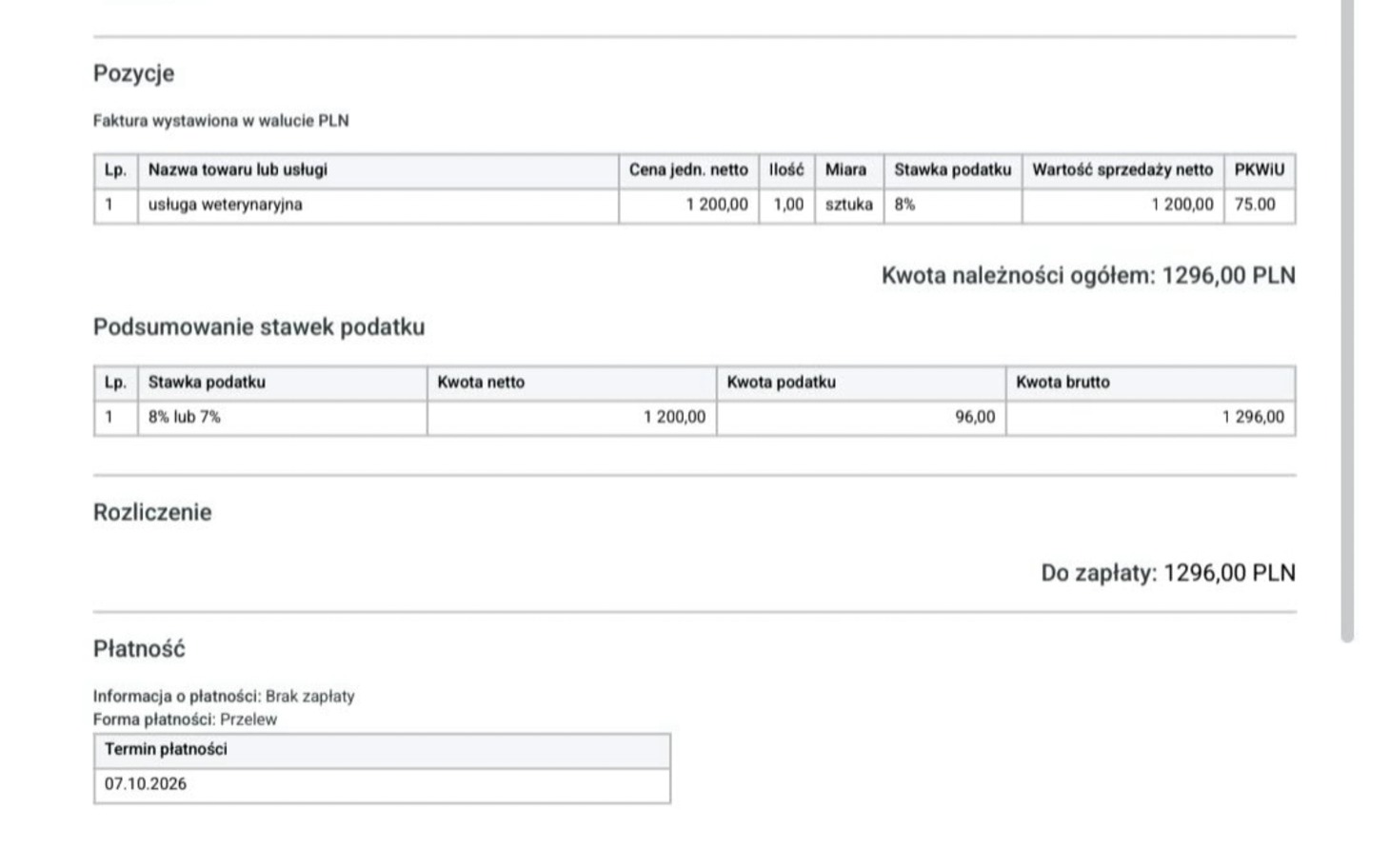Select the 'Pozycje' section heading
Screen dimensions: 1390x868
[x=133, y=73]
